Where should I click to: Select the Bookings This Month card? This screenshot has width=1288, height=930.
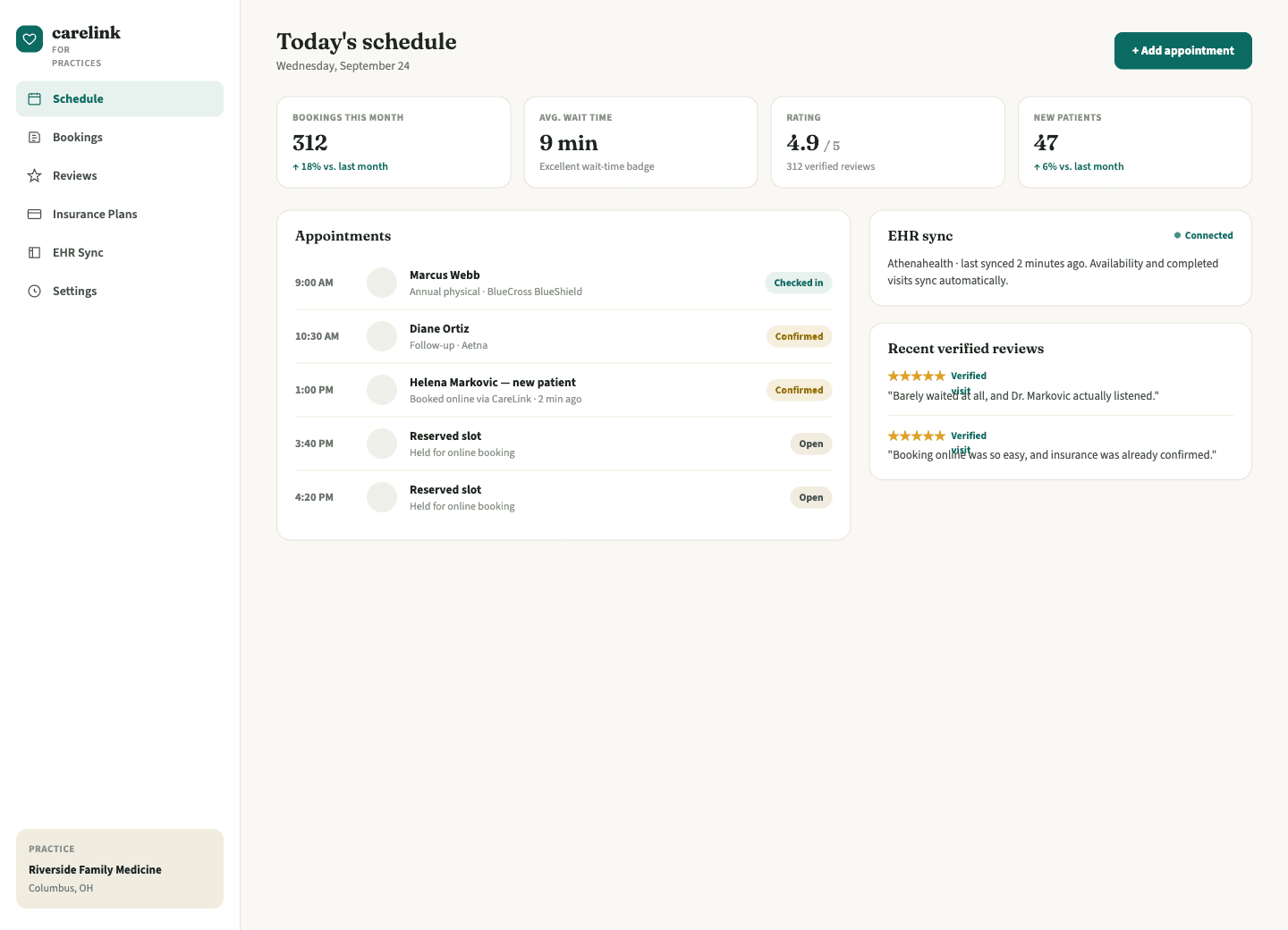[x=394, y=142]
